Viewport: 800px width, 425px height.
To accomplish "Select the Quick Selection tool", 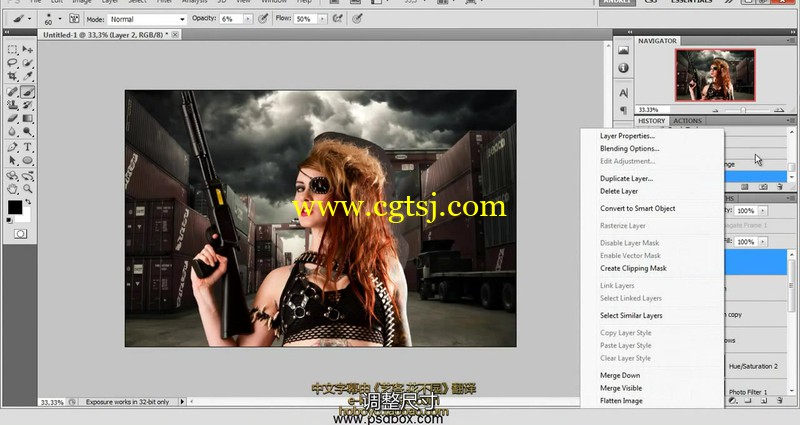I will 28,63.
